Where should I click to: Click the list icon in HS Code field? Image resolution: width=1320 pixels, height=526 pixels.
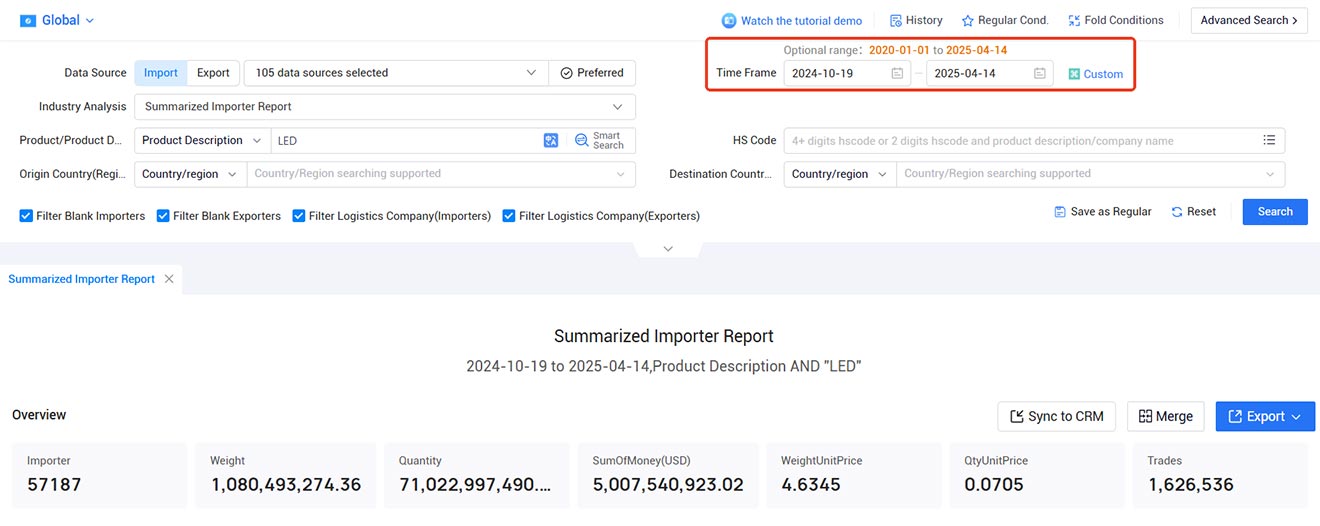[1269, 141]
